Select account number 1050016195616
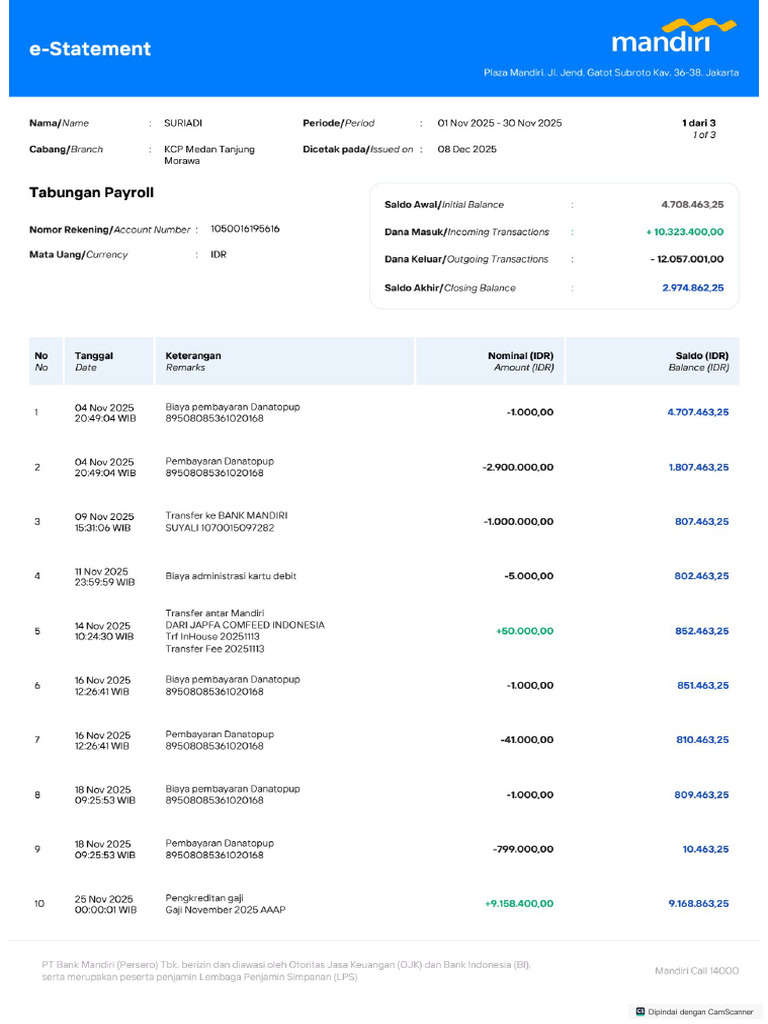This screenshot has height=1024, width=768. (245, 229)
